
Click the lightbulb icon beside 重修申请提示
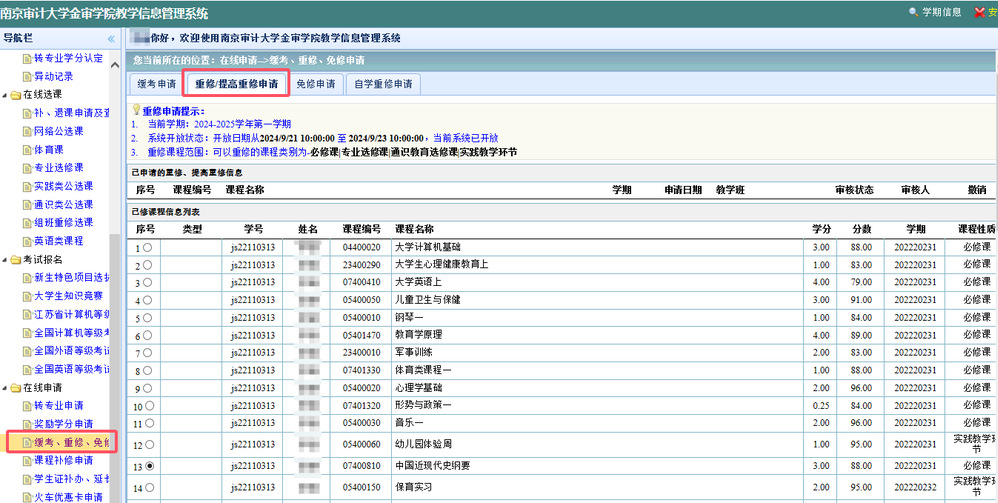(x=136, y=110)
